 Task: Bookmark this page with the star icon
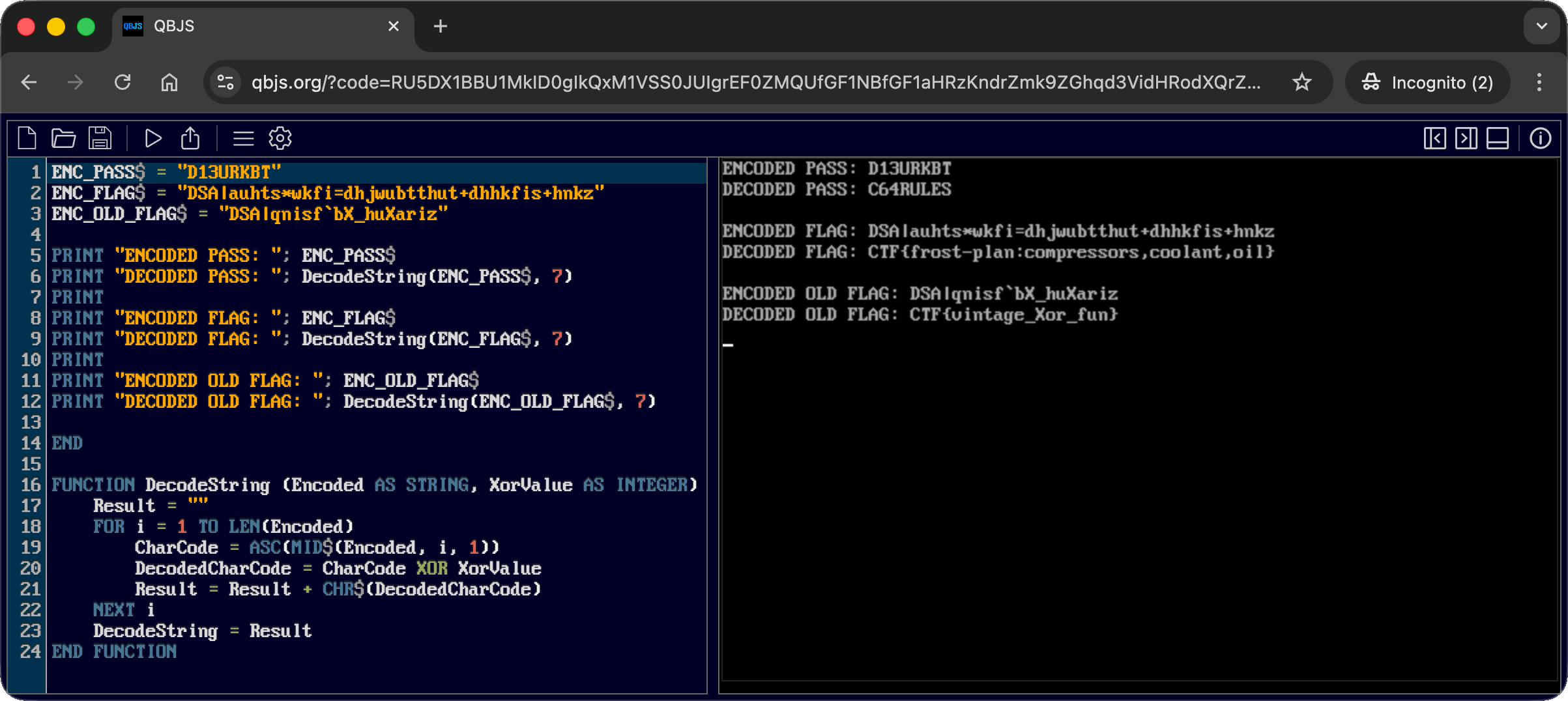[x=1301, y=82]
